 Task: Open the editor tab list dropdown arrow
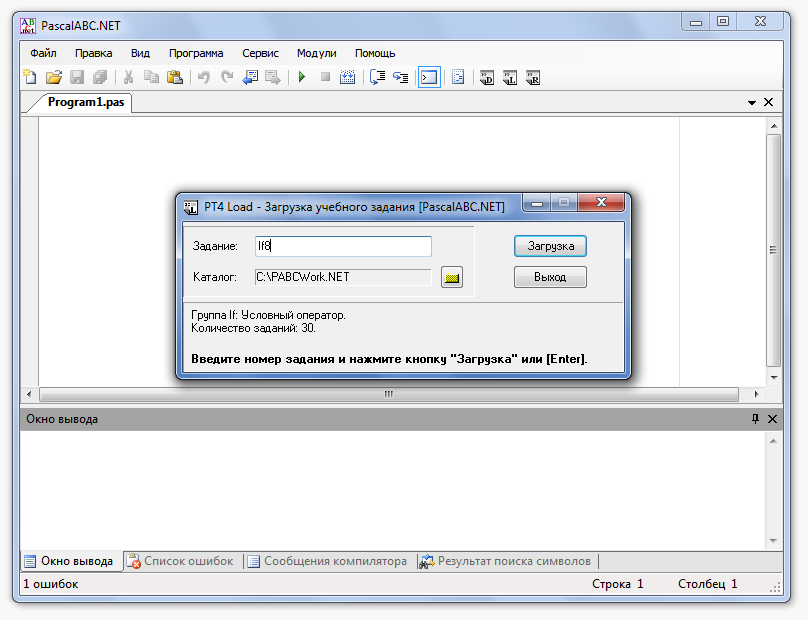752,102
